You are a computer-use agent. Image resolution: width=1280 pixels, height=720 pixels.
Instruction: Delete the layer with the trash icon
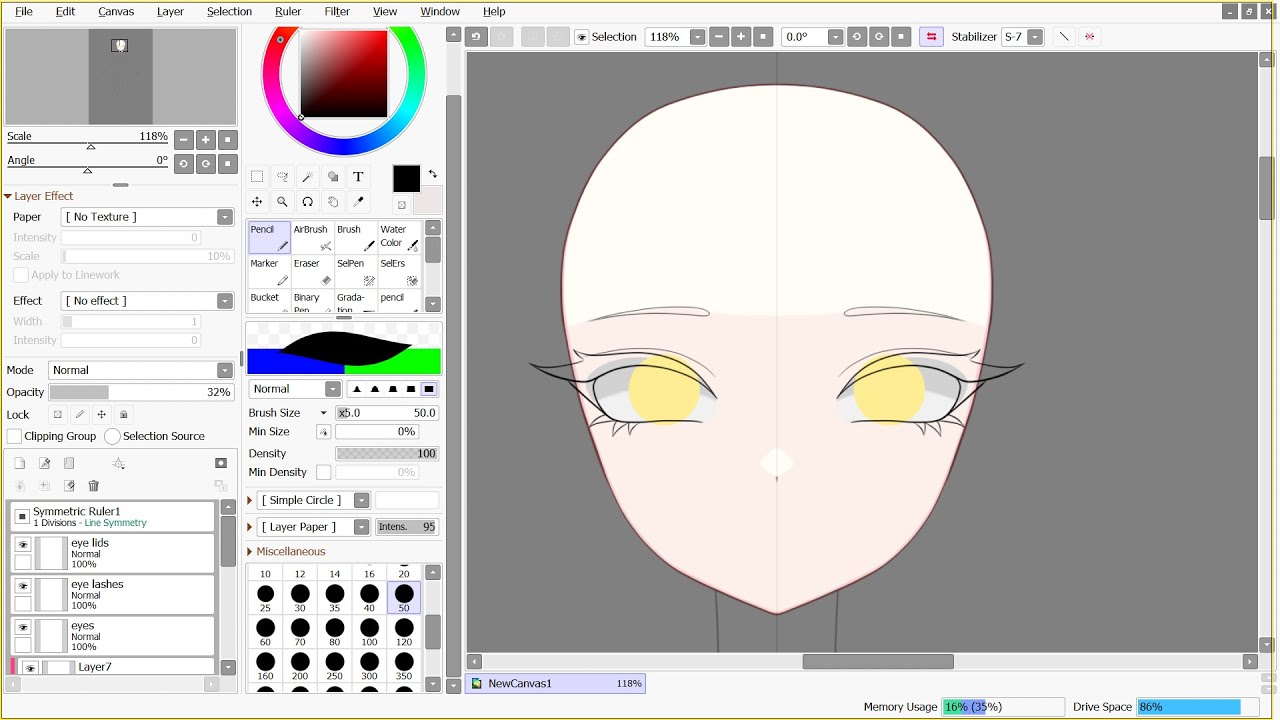tap(94, 486)
